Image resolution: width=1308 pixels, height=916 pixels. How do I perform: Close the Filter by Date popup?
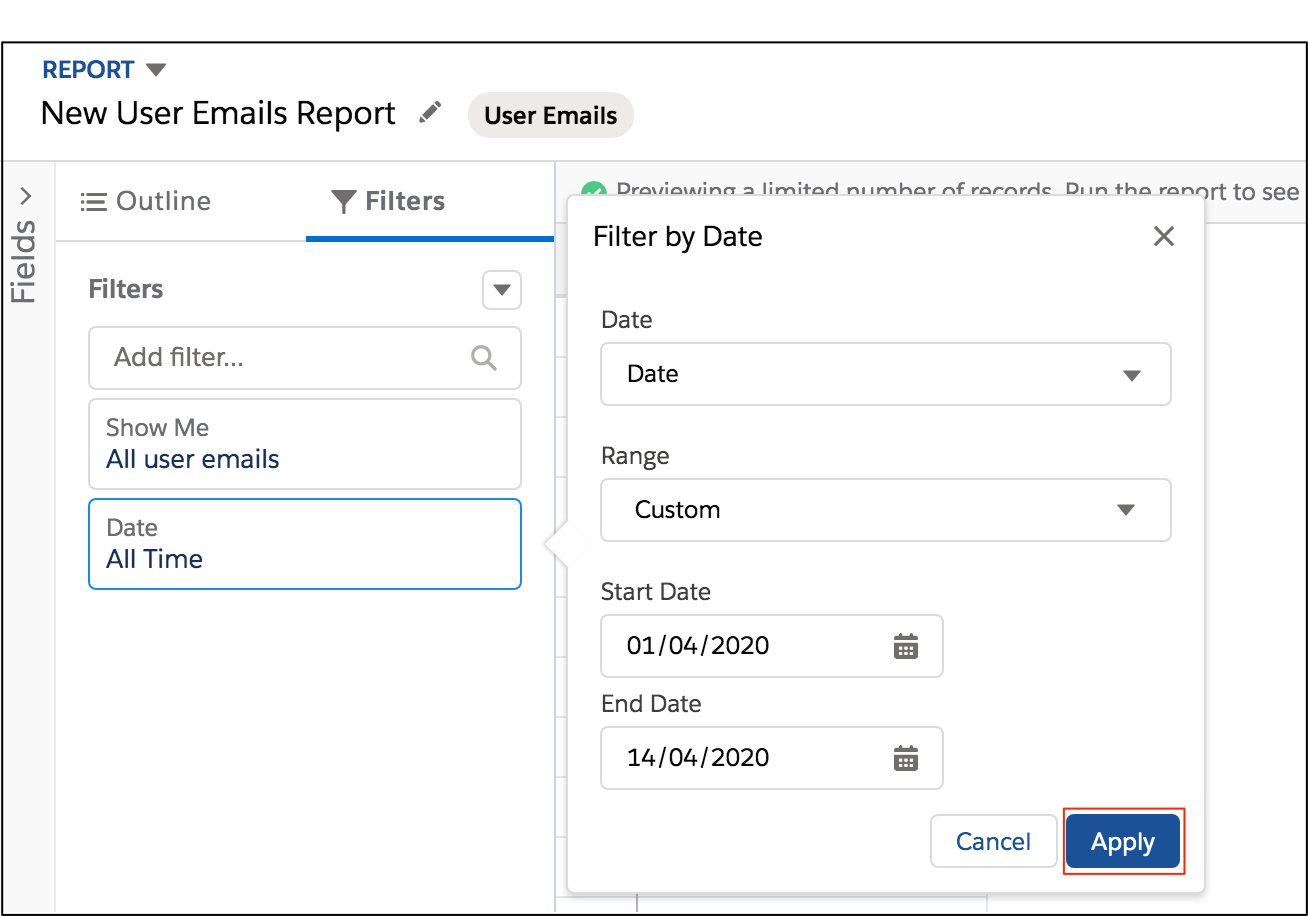(x=1163, y=237)
